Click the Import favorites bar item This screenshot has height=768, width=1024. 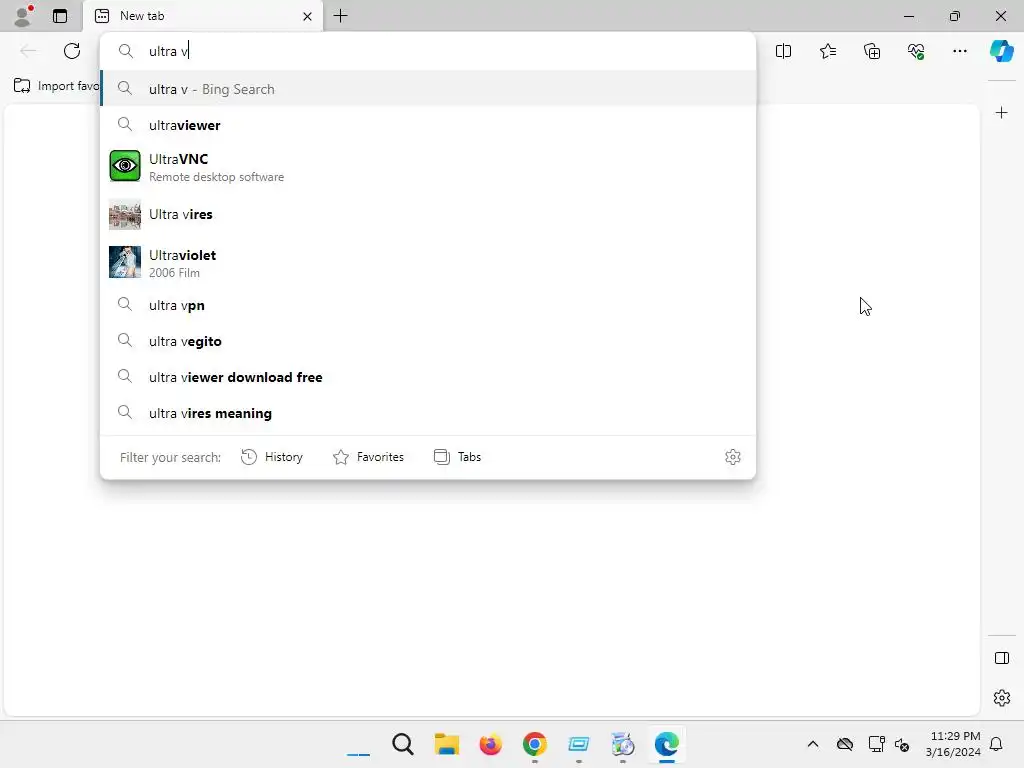click(x=56, y=86)
